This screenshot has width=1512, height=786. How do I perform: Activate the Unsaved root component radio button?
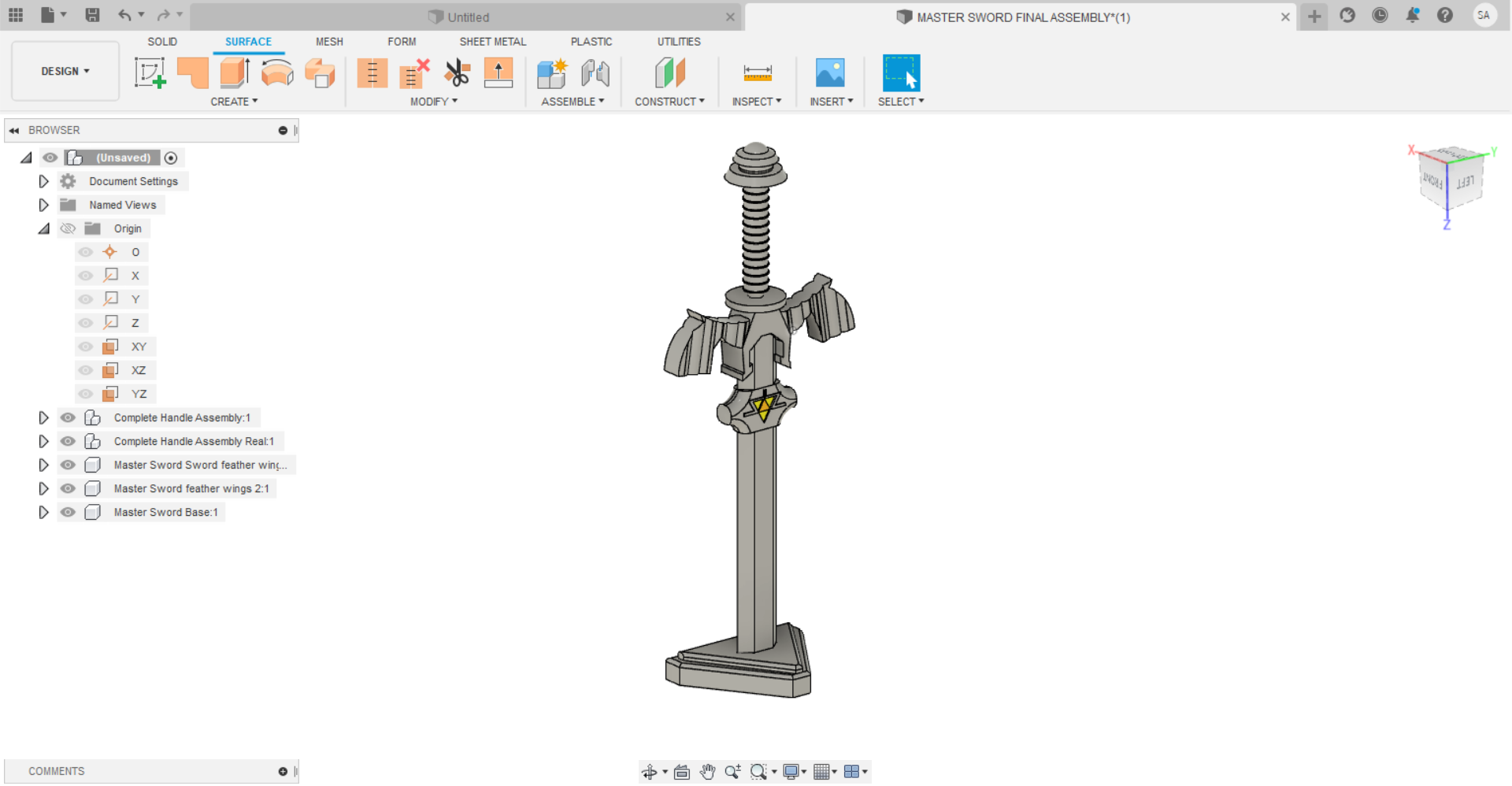(171, 158)
